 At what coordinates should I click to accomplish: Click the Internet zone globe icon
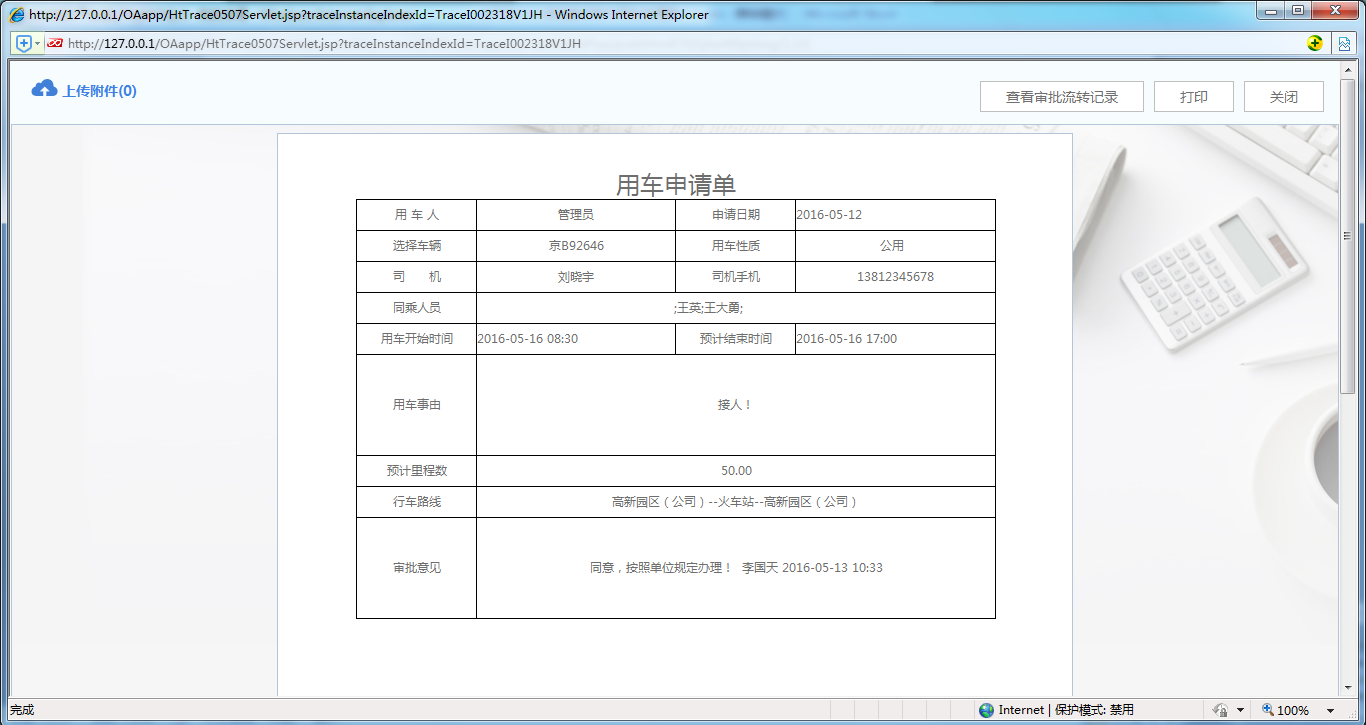pyautogui.click(x=987, y=710)
